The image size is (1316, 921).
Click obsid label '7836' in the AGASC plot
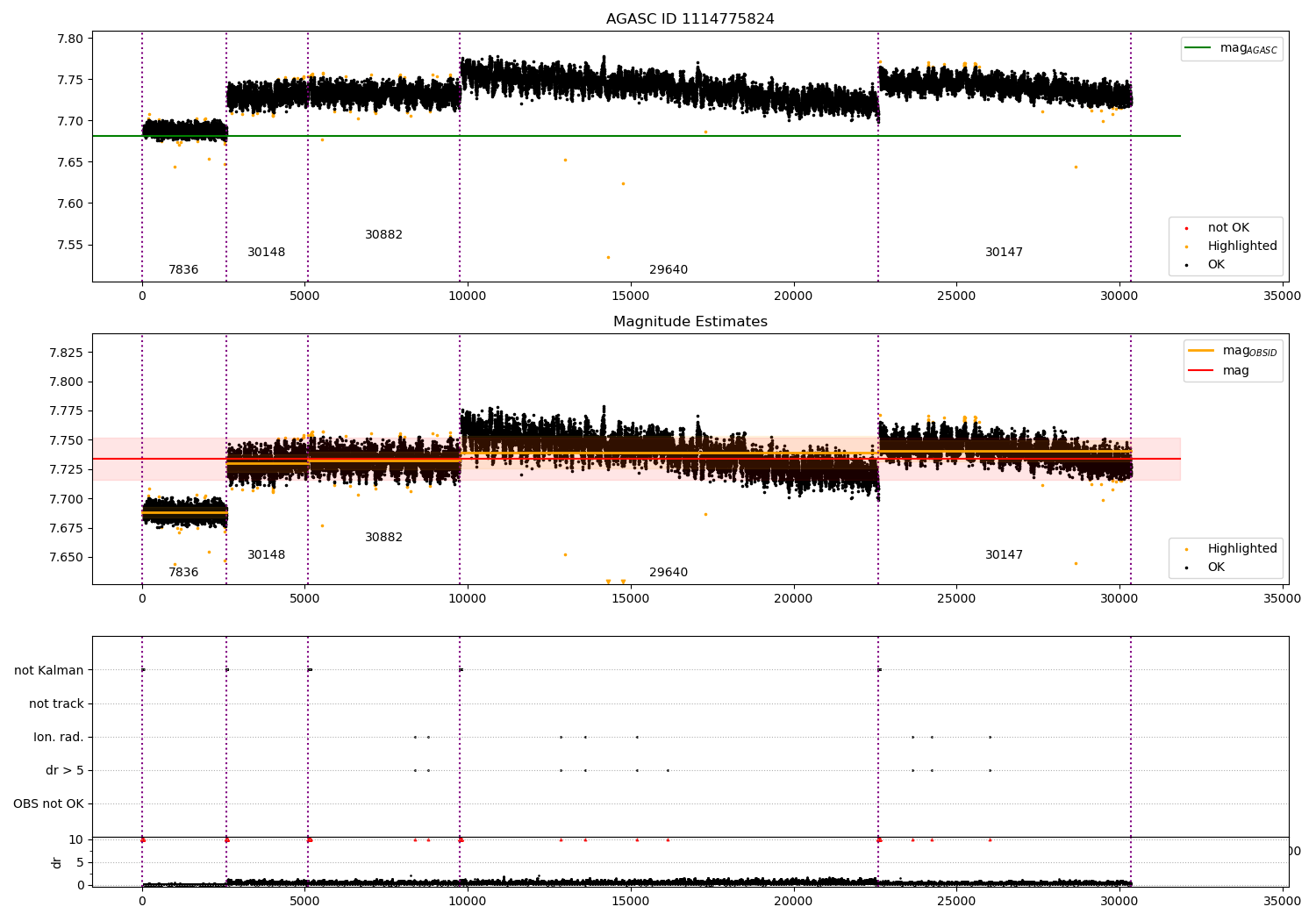[183, 270]
